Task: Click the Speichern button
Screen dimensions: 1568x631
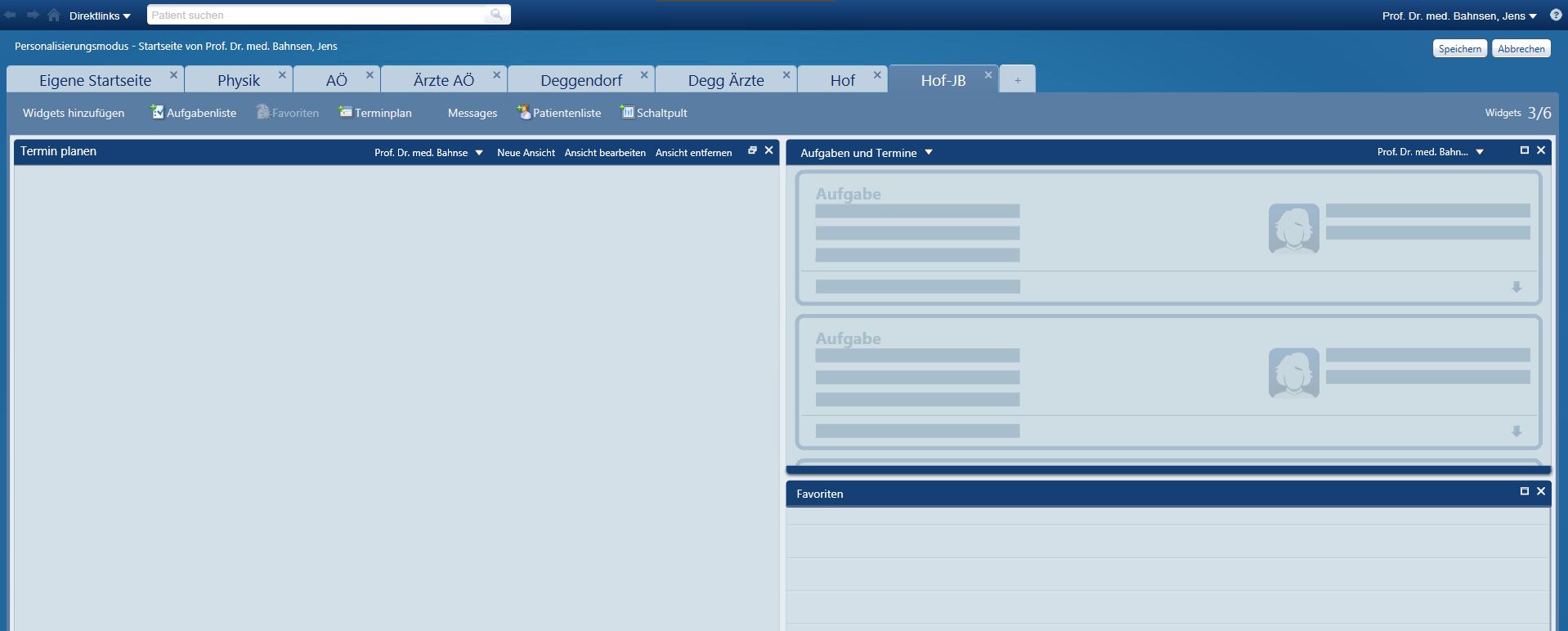Action: pos(1459,49)
